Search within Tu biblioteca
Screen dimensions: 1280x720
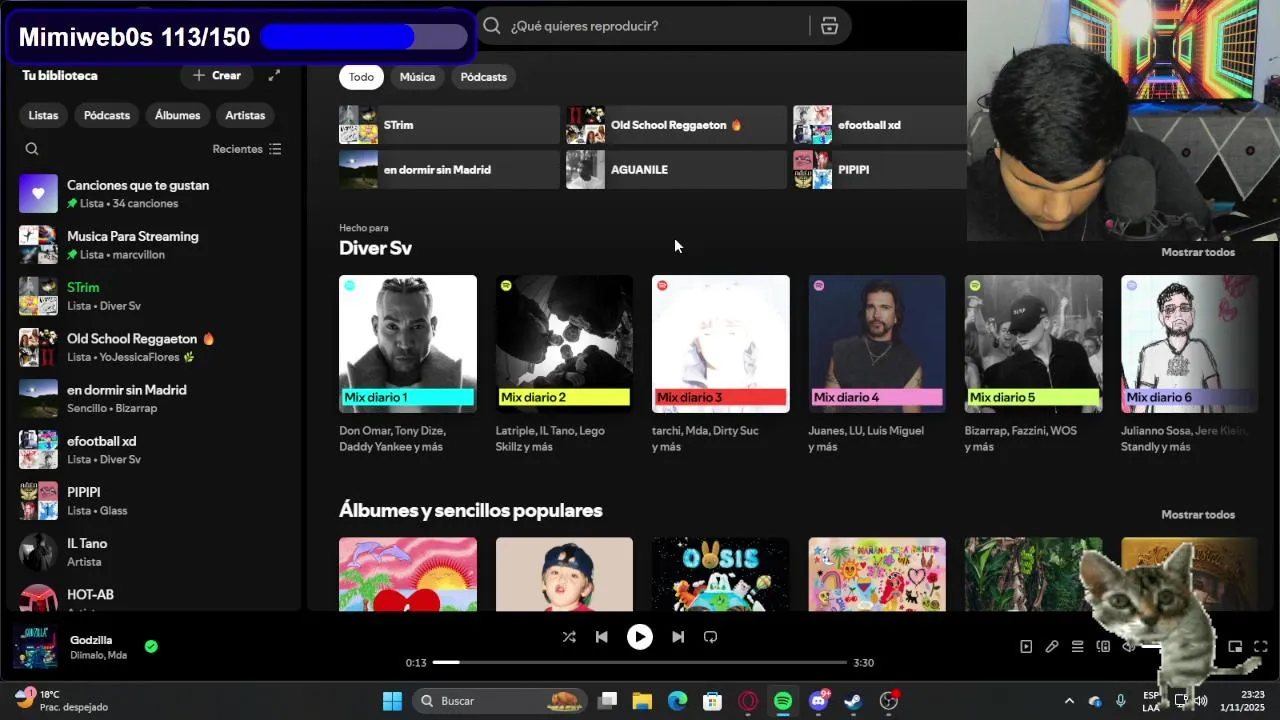coord(32,149)
